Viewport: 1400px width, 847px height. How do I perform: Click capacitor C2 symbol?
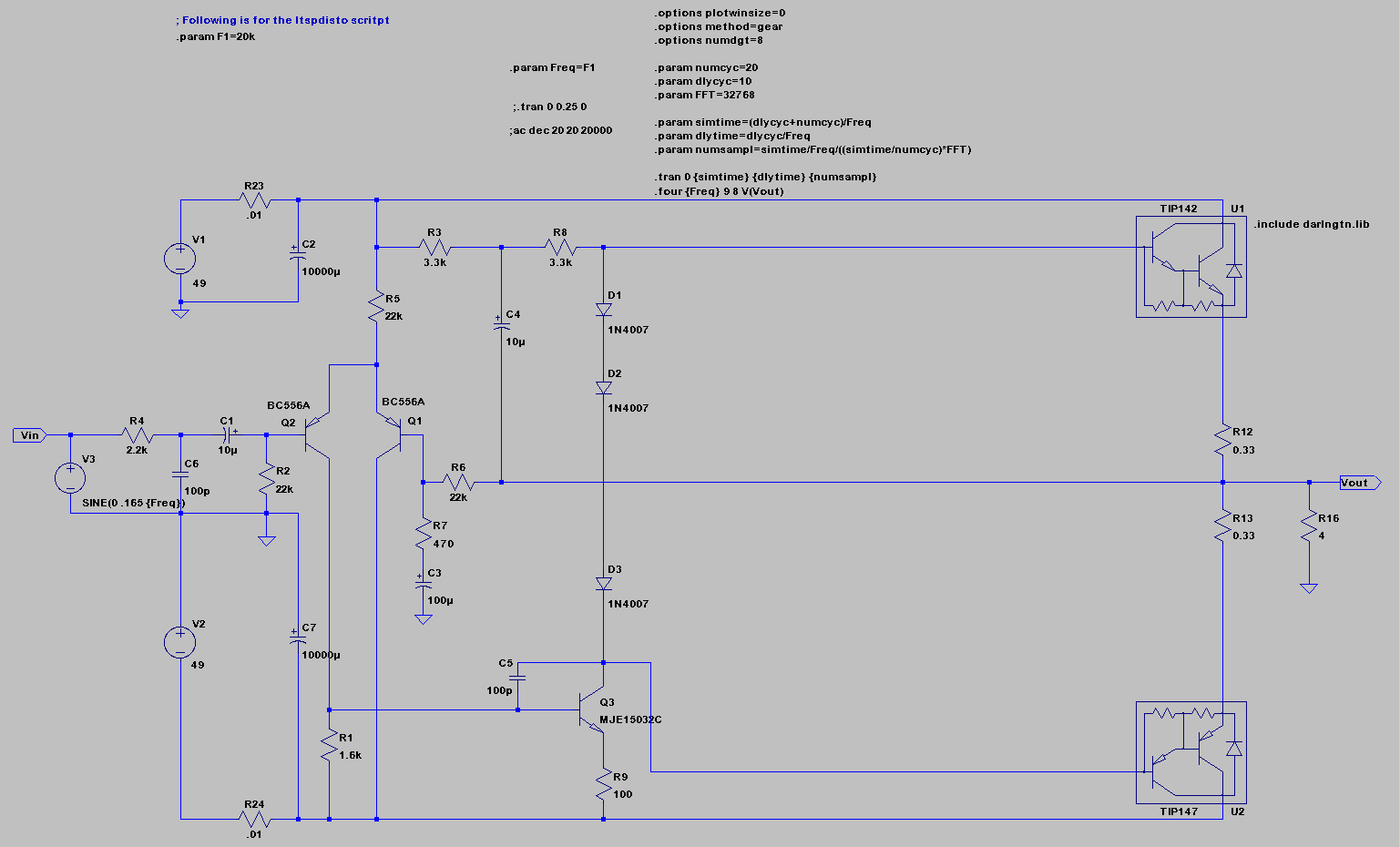coord(298,255)
